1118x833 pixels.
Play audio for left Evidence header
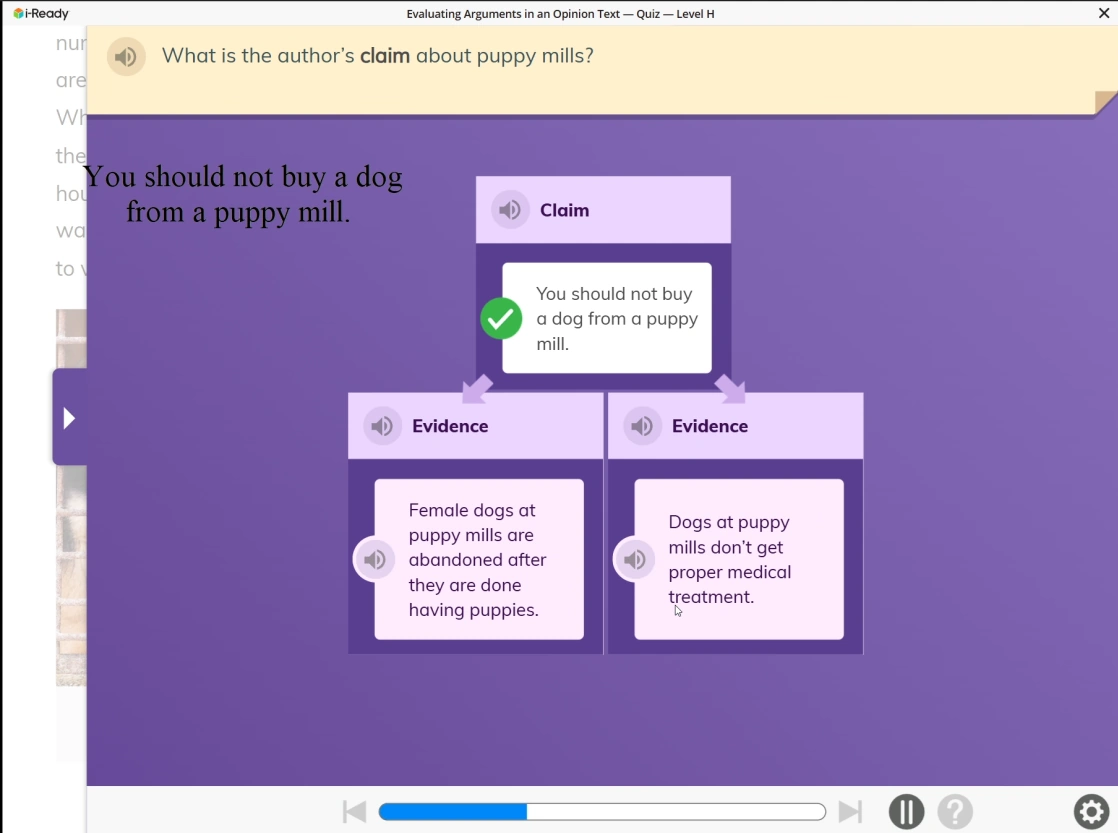click(x=382, y=426)
